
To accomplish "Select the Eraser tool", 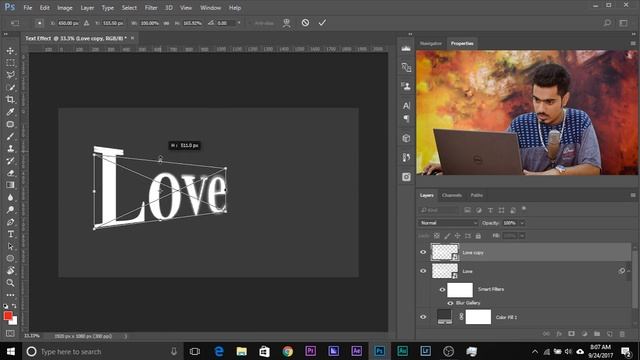I will [10, 173].
